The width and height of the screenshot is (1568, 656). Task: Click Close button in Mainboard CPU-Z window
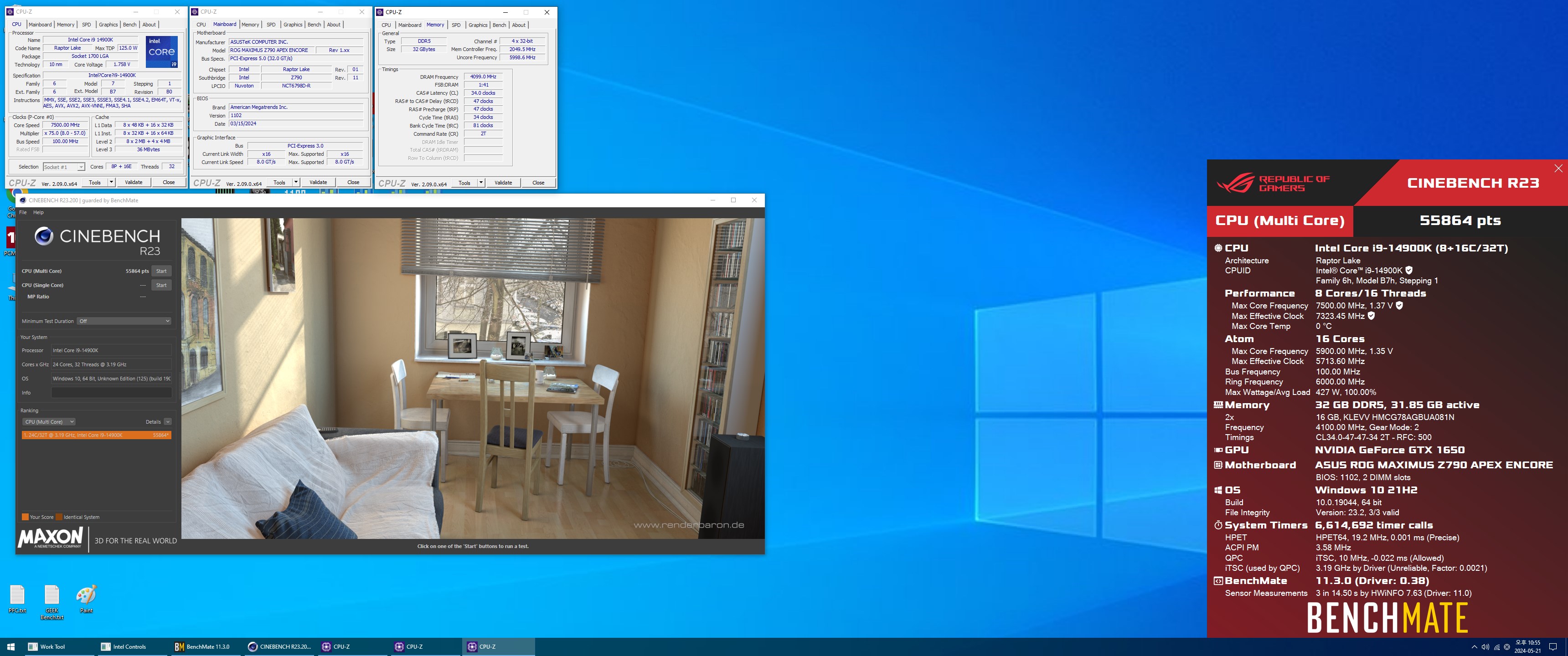click(353, 182)
